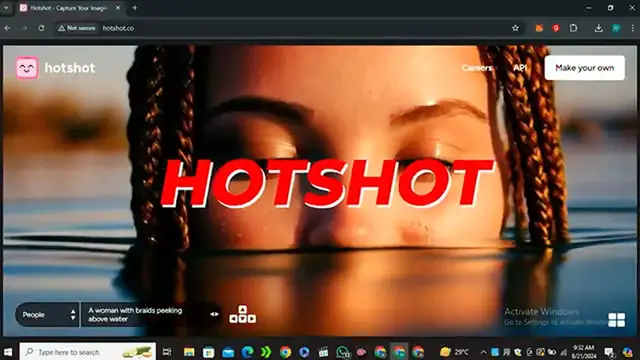Open a new browser tab
The image size is (640, 360).
click(134, 8)
